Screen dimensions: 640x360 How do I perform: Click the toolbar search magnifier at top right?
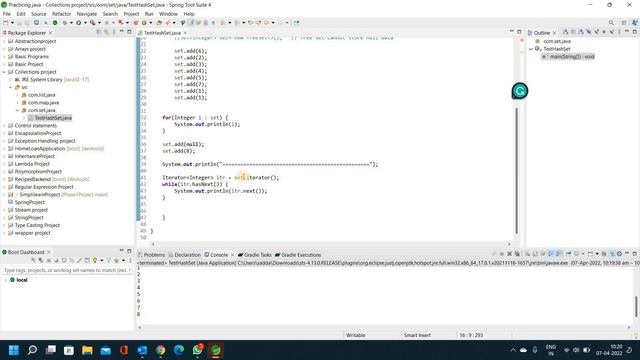pyautogui.click(x=611, y=22)
